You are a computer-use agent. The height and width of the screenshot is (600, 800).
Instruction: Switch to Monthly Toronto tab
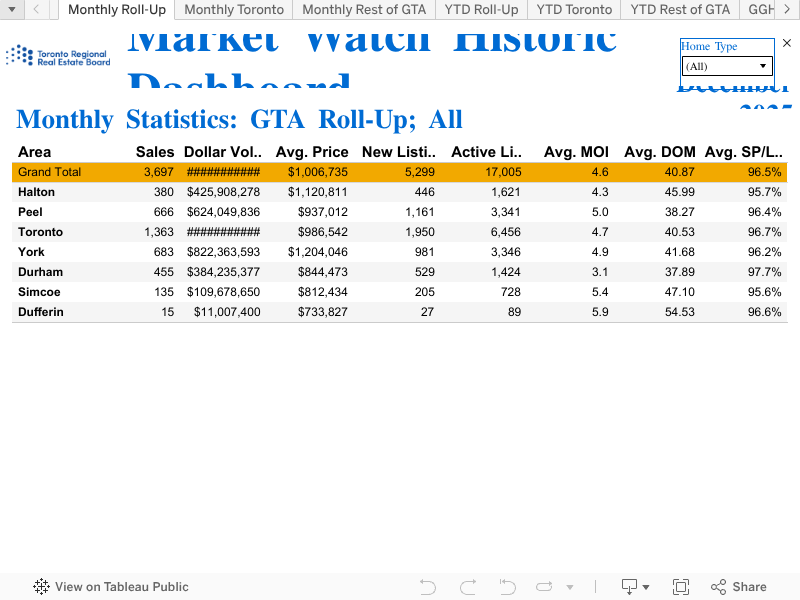234,10
